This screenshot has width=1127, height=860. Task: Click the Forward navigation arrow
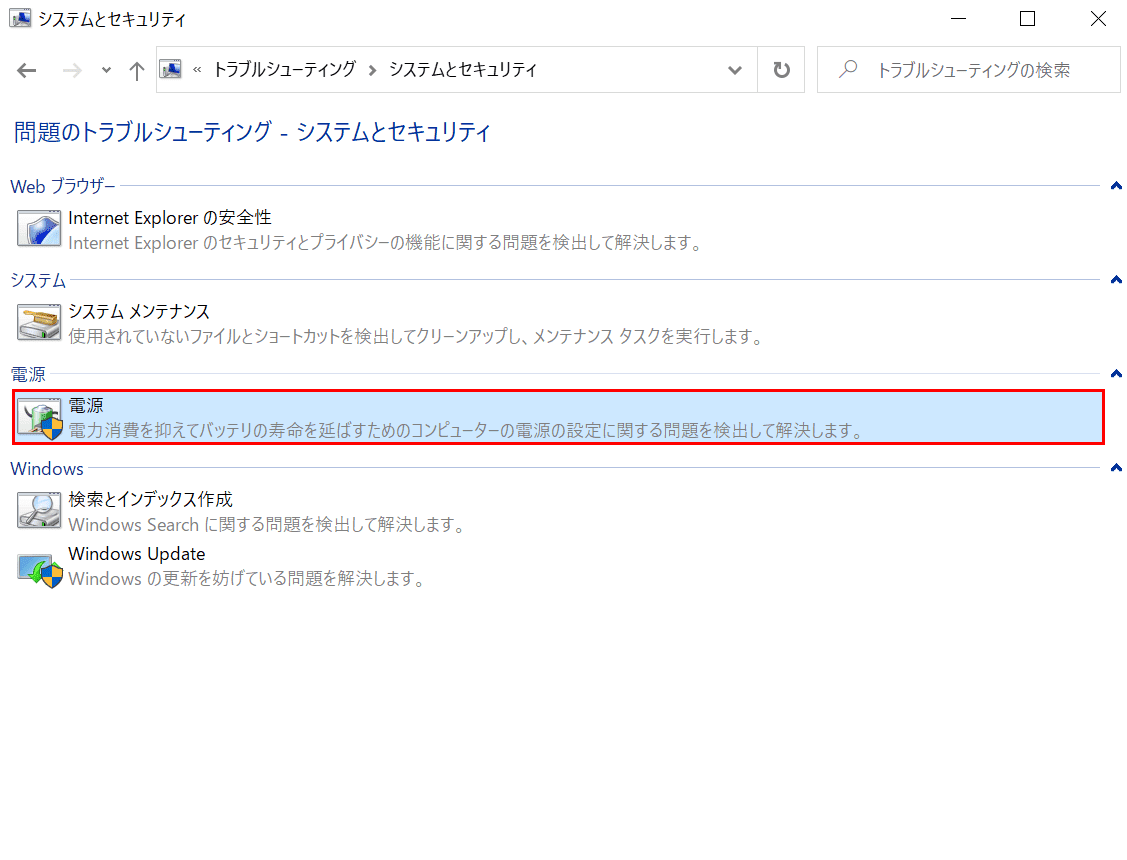click(x=72, y=70)
